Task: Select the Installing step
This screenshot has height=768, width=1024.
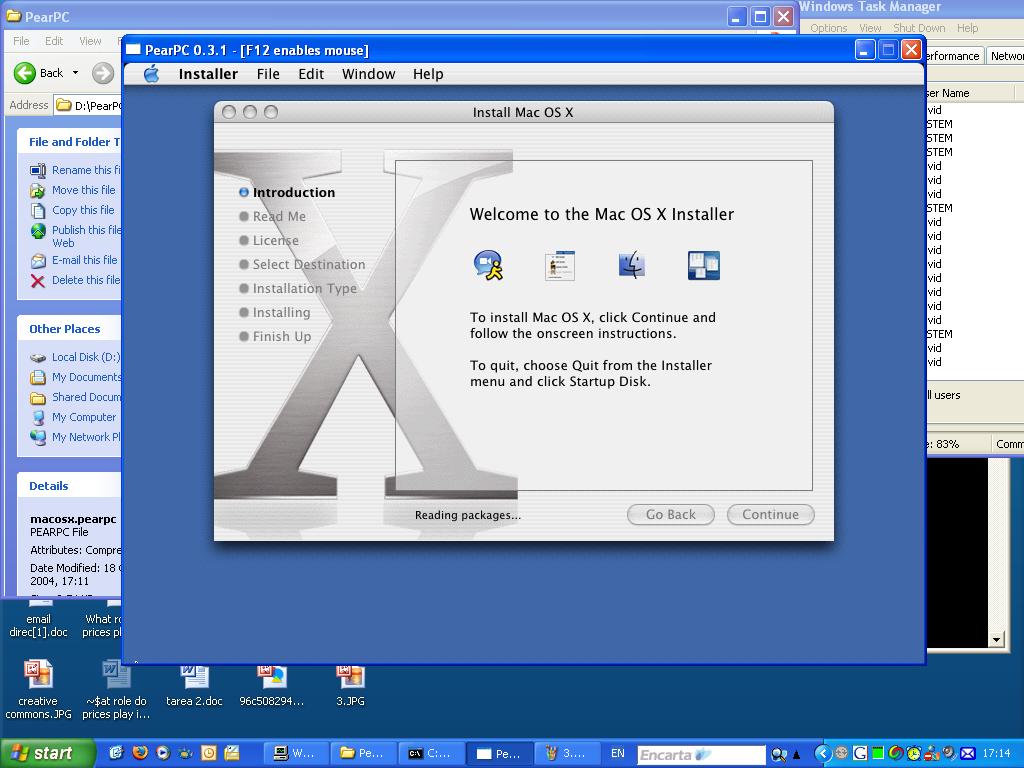Action: pyautogui.click(x=274, y=313)
